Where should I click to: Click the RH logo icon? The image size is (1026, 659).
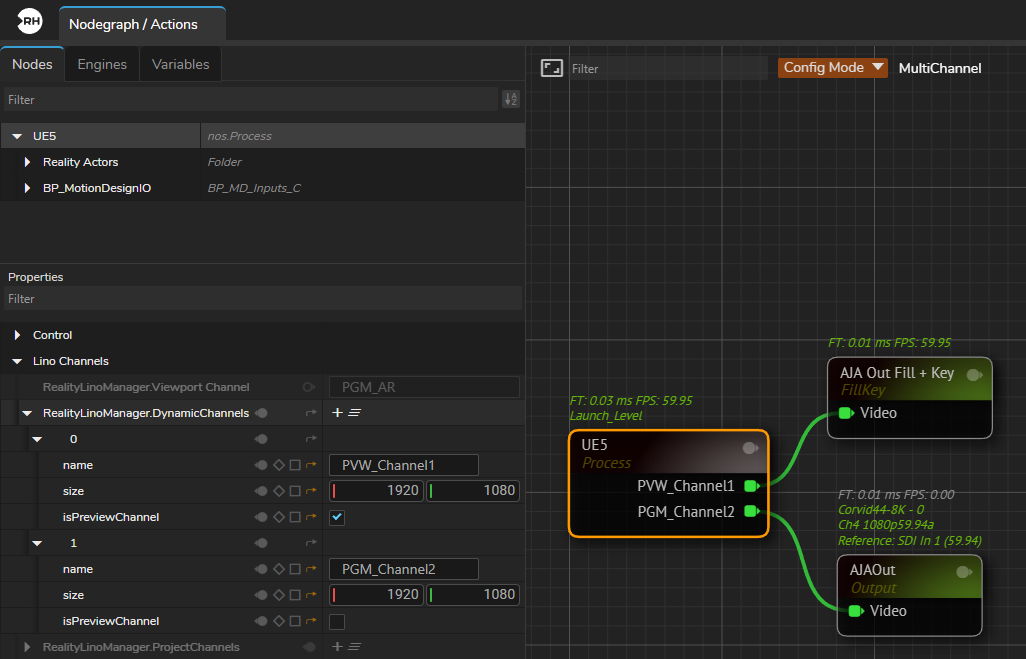(30, 22)
